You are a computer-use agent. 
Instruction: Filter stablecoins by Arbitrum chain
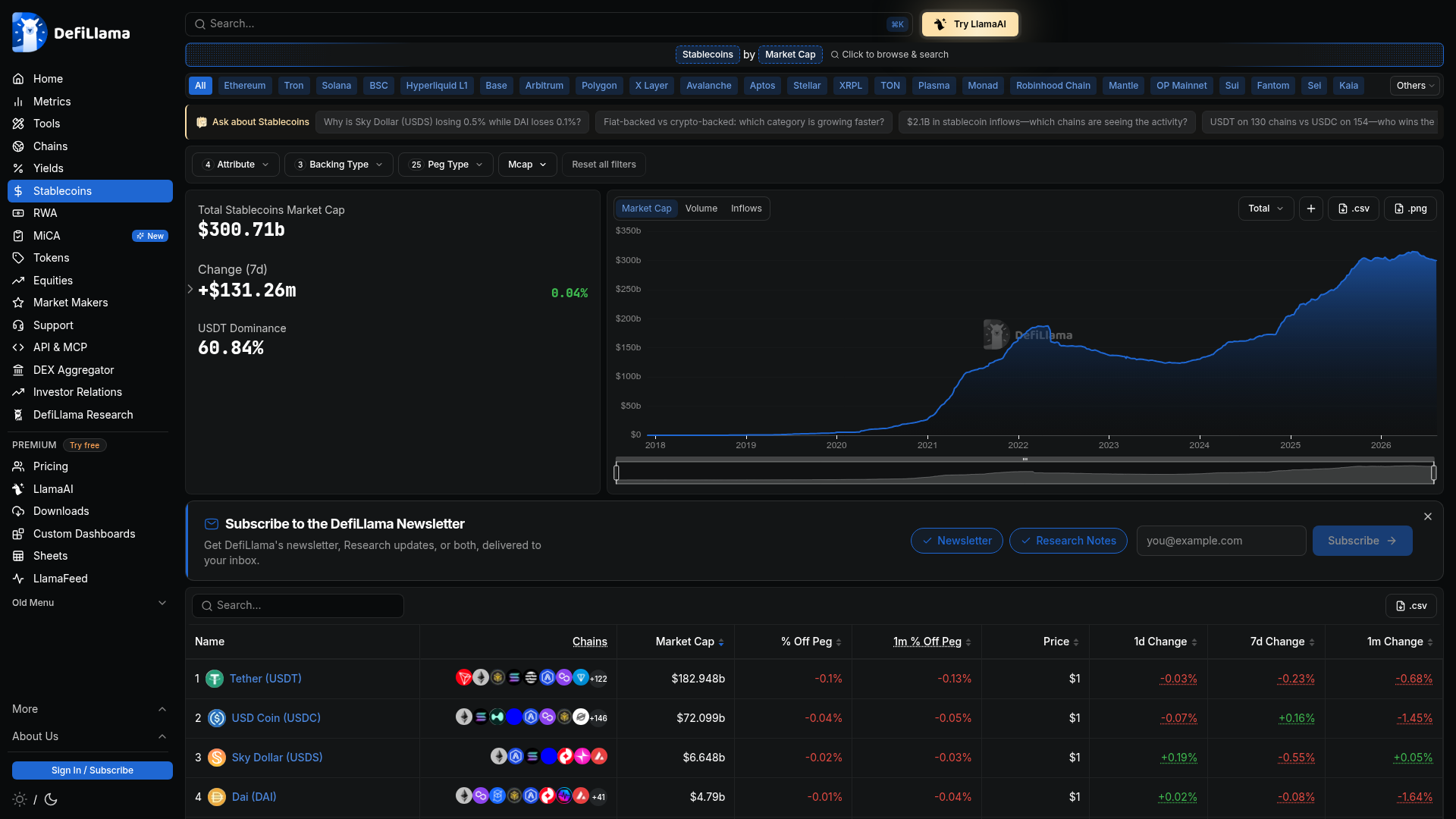[544, 86]
